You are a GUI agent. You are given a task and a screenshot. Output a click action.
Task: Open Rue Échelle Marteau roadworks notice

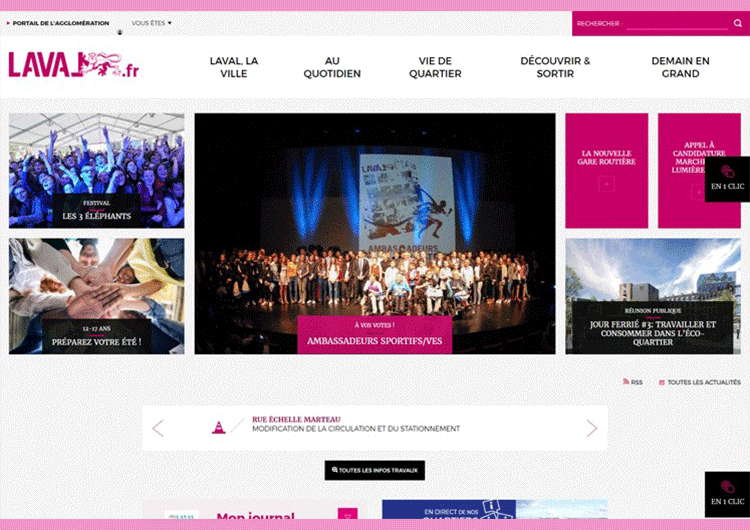356,424
